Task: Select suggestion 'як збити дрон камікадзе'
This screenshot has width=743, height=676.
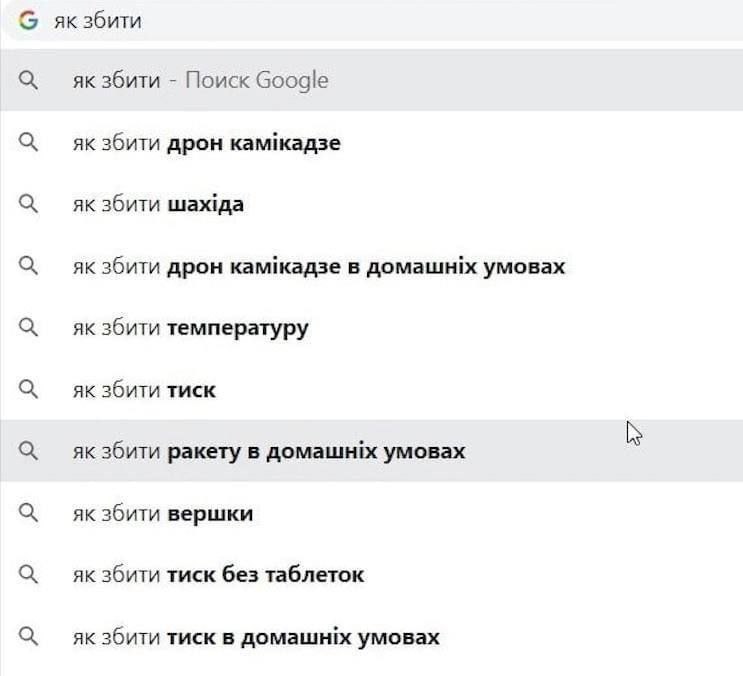Action: pyautogui.click(x=372, y=143)
